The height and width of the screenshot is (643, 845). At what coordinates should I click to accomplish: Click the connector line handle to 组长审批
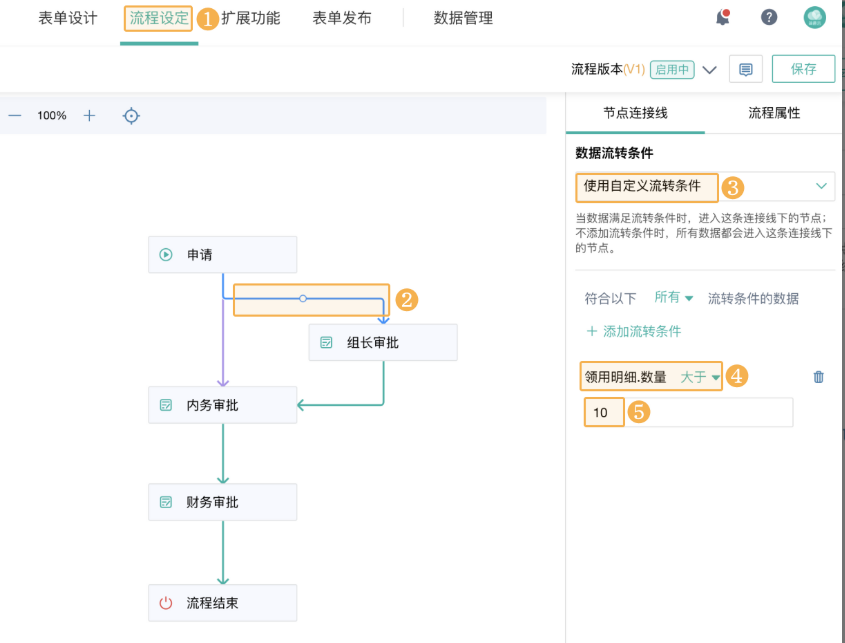[303, 298]
